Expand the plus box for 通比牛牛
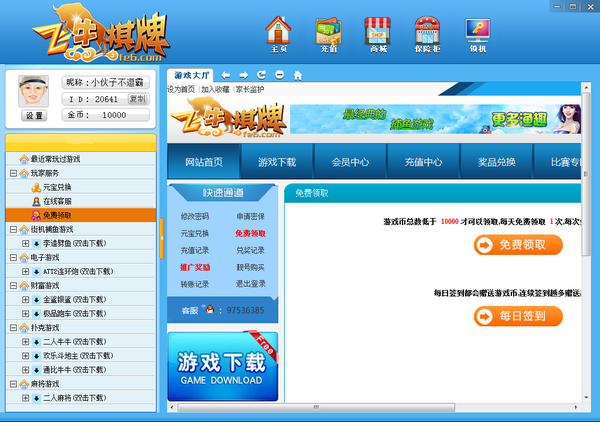This screenshot has height=422, width=600. pyautogui.click(x=26, y=370)
